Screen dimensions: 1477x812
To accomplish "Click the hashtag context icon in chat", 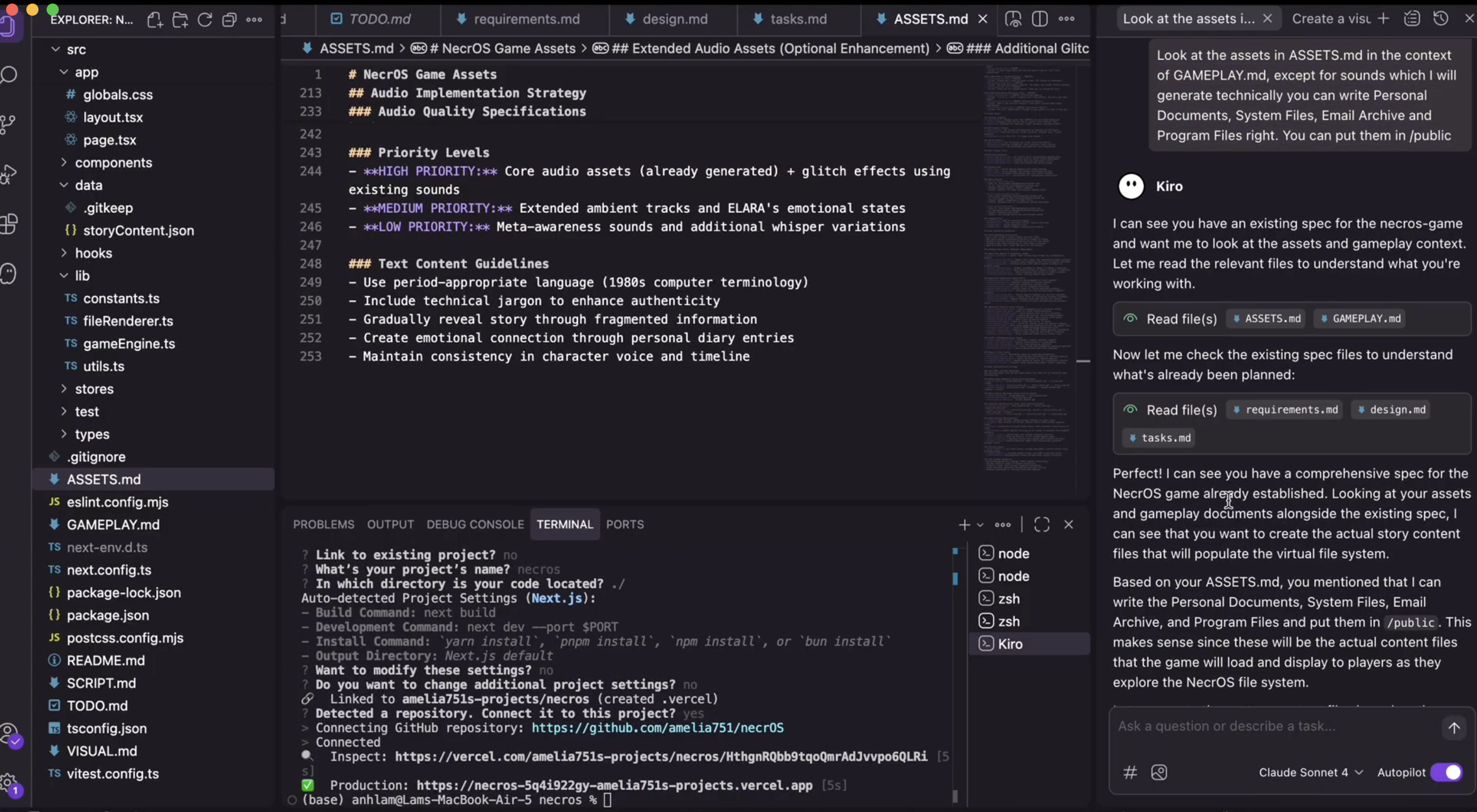I will [1130, 773].
